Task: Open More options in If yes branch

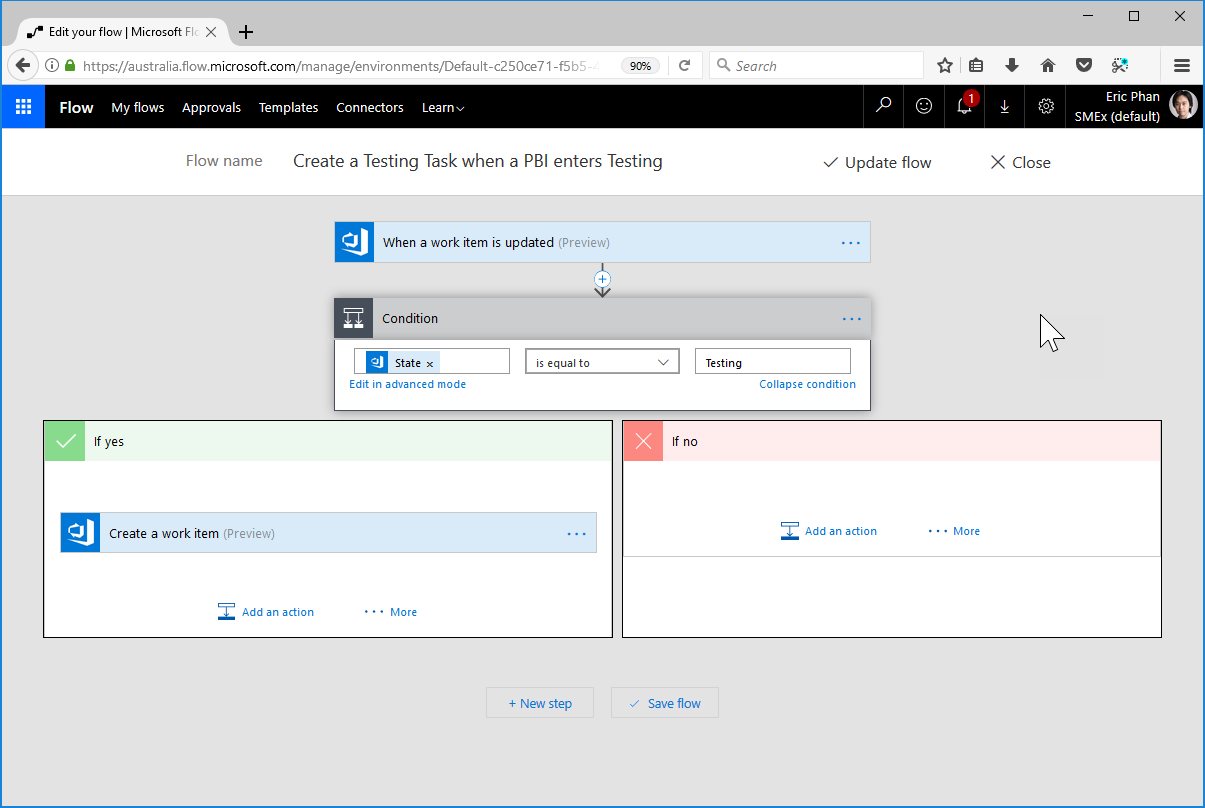Action: tap(391, 612)
